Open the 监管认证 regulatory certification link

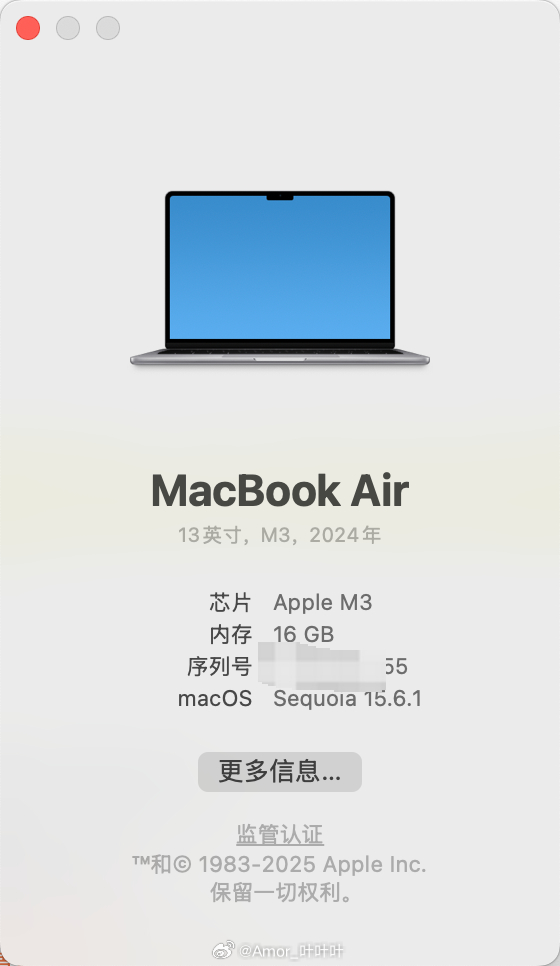tap(280, 835)
